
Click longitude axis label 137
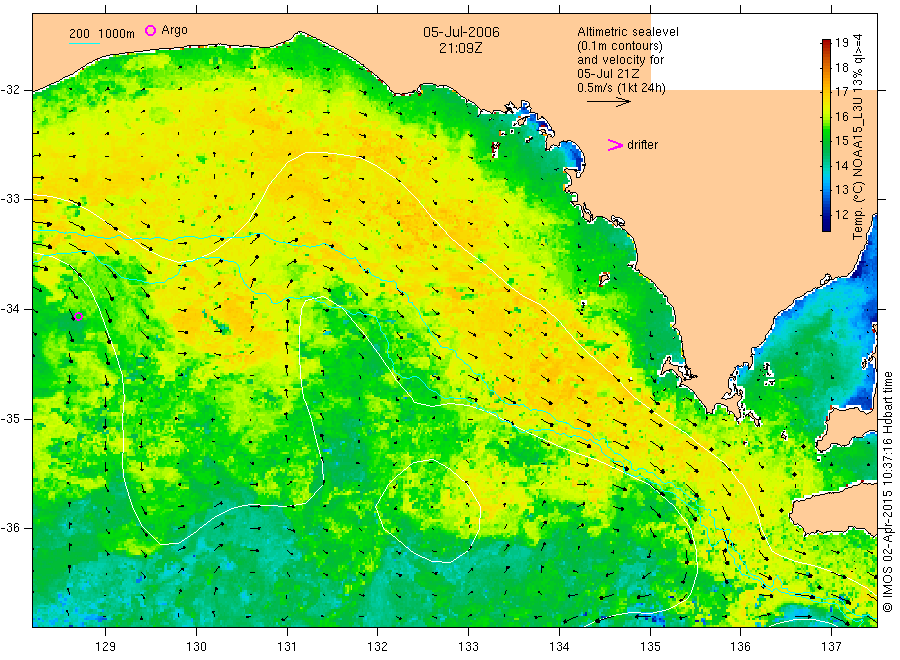(831, 647)
